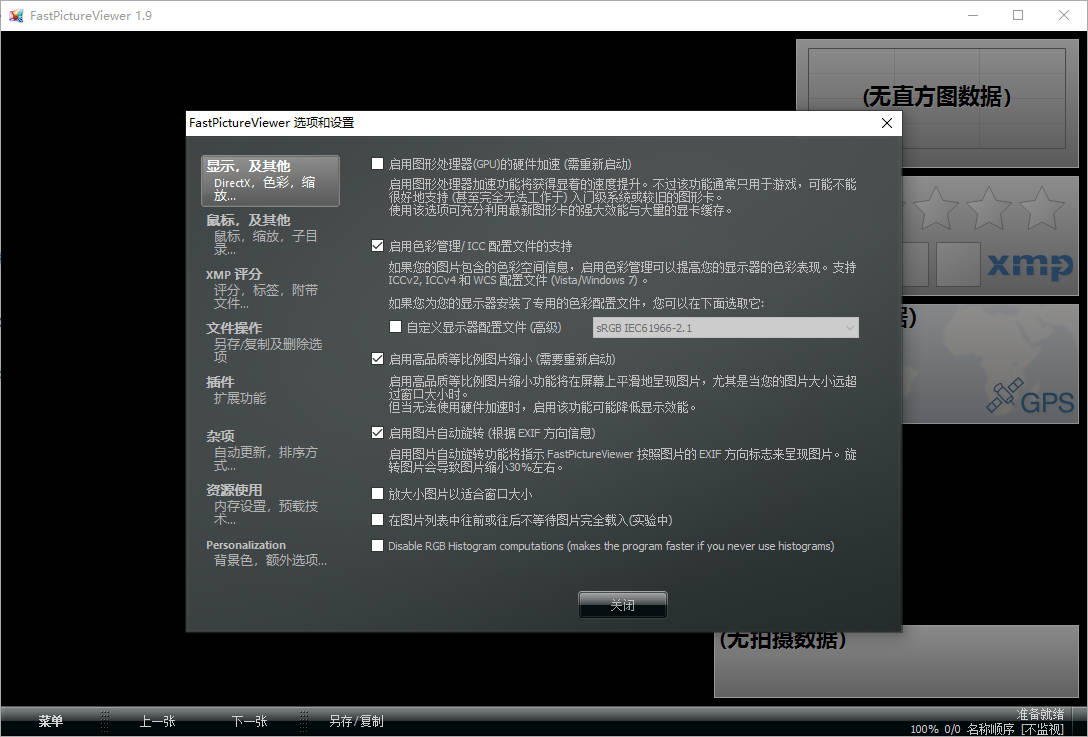Open sRGB IEC61966-2.1 profile dropdown
This screenshot has width=1088, height=737.
(726, 328)
